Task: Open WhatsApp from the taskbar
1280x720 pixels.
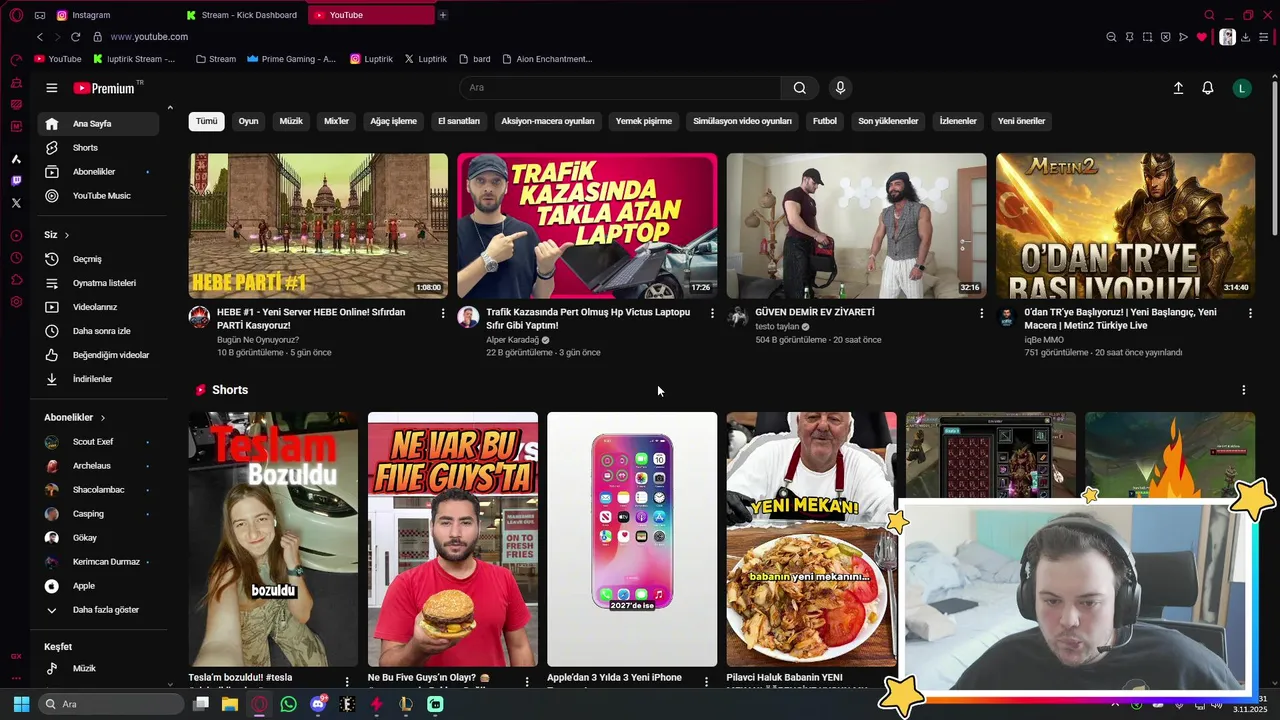Action: [x=289, y=704]
